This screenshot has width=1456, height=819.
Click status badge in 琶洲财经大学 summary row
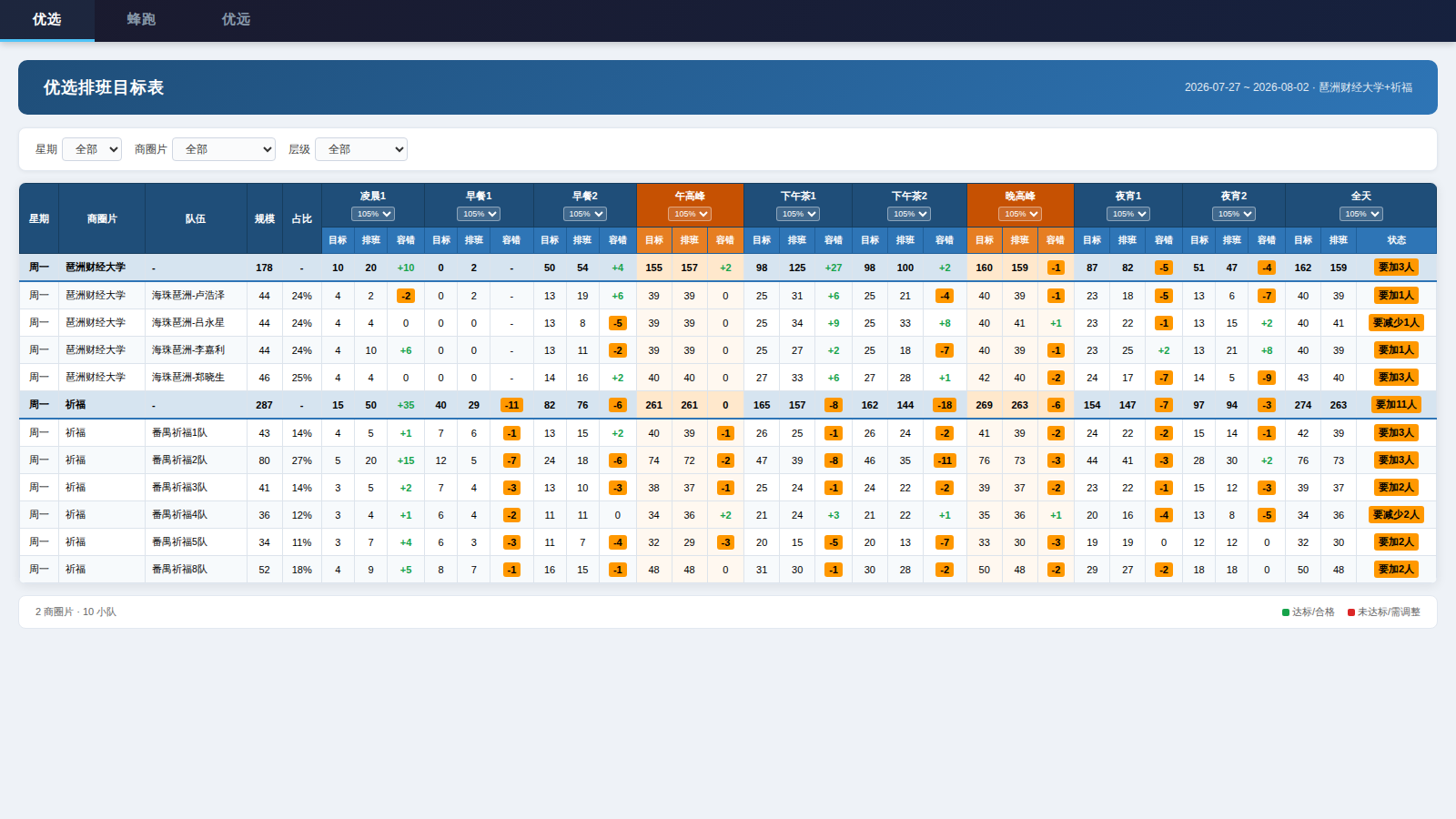(1396, 268)
